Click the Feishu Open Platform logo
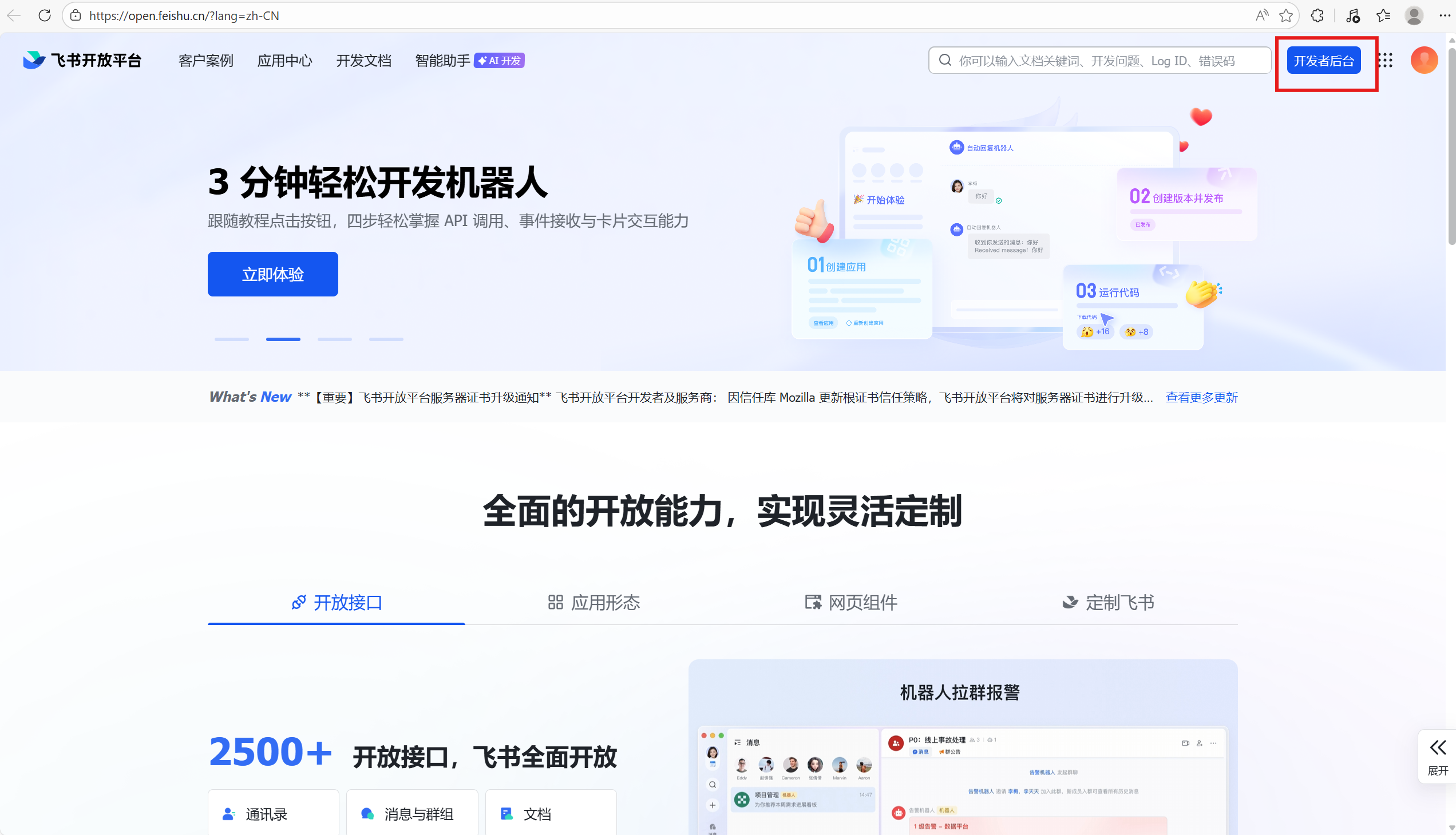 pyautogui.click(x=82, y=60)
